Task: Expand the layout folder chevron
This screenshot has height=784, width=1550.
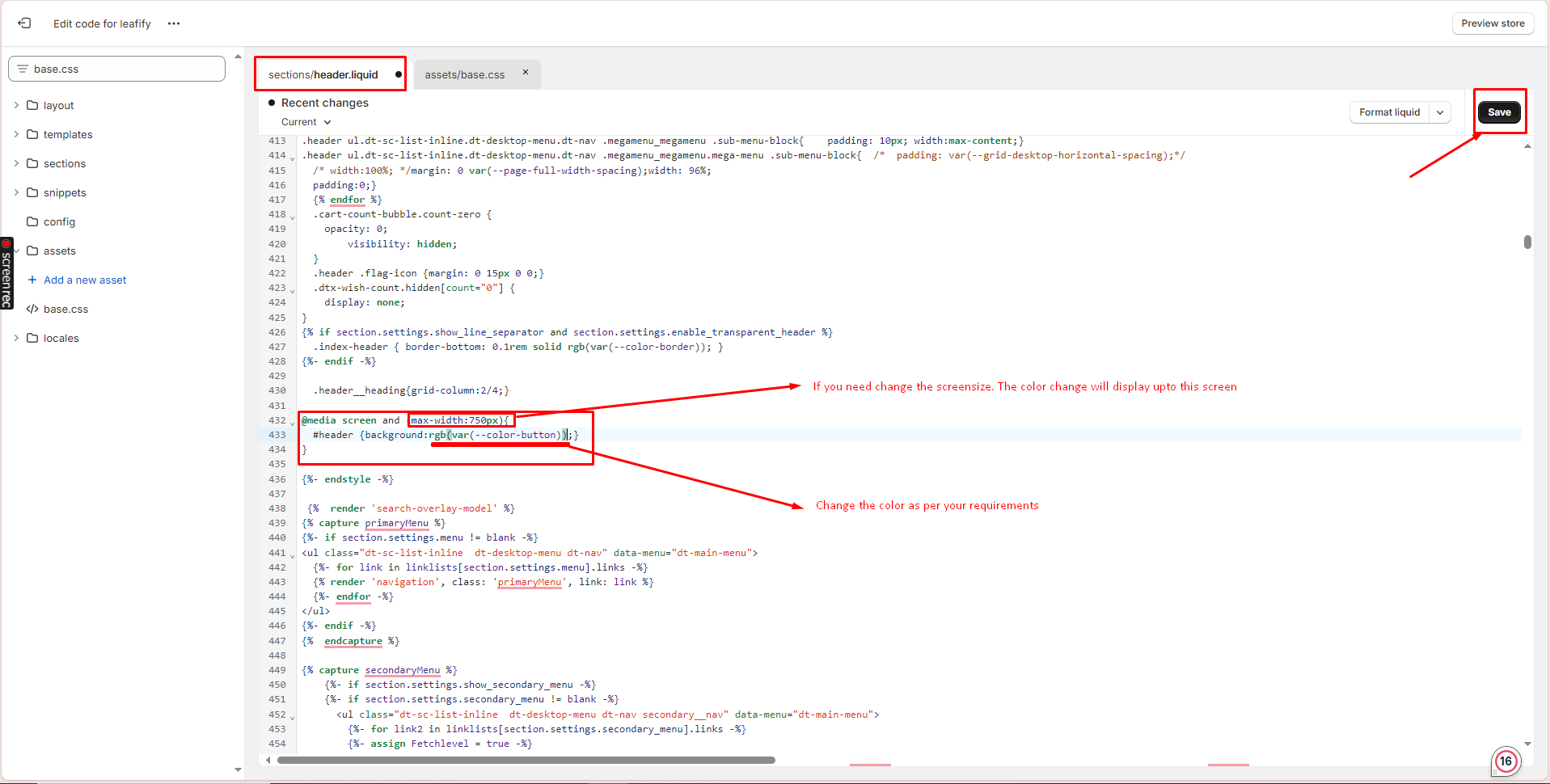Action: (x=16, y=105)
